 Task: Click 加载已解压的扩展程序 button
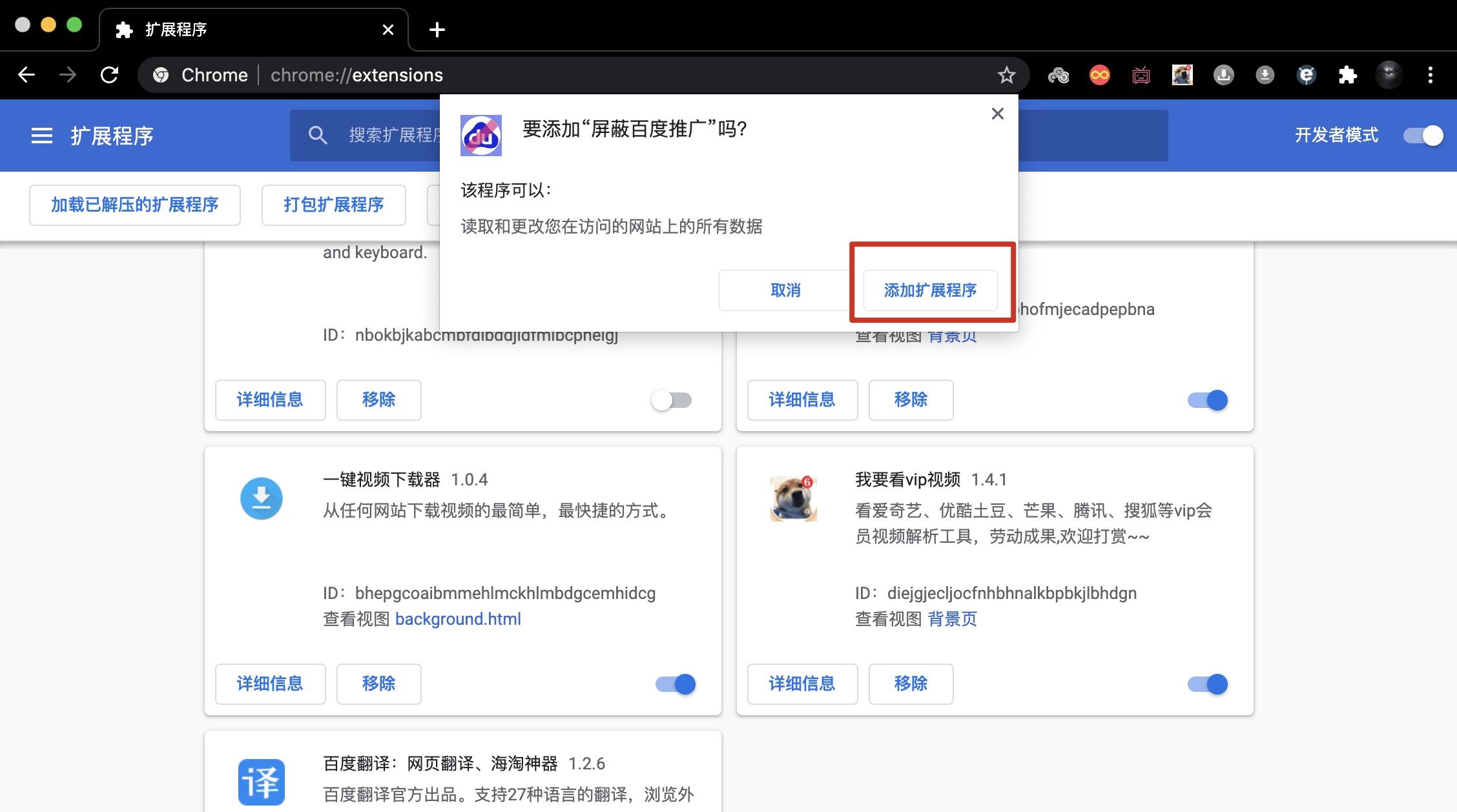point(135,205)
